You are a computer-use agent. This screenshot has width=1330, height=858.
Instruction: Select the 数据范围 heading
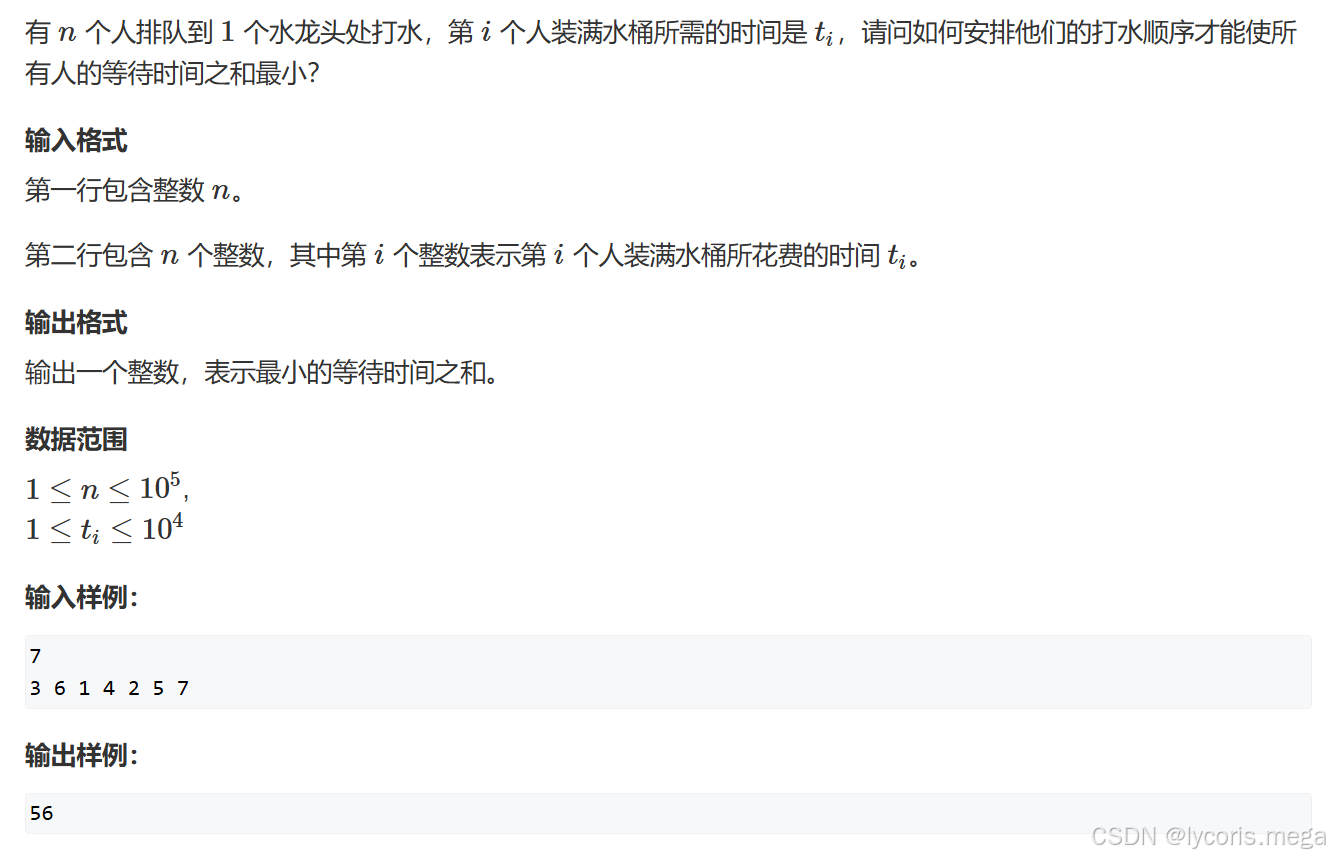click(76, 440)
